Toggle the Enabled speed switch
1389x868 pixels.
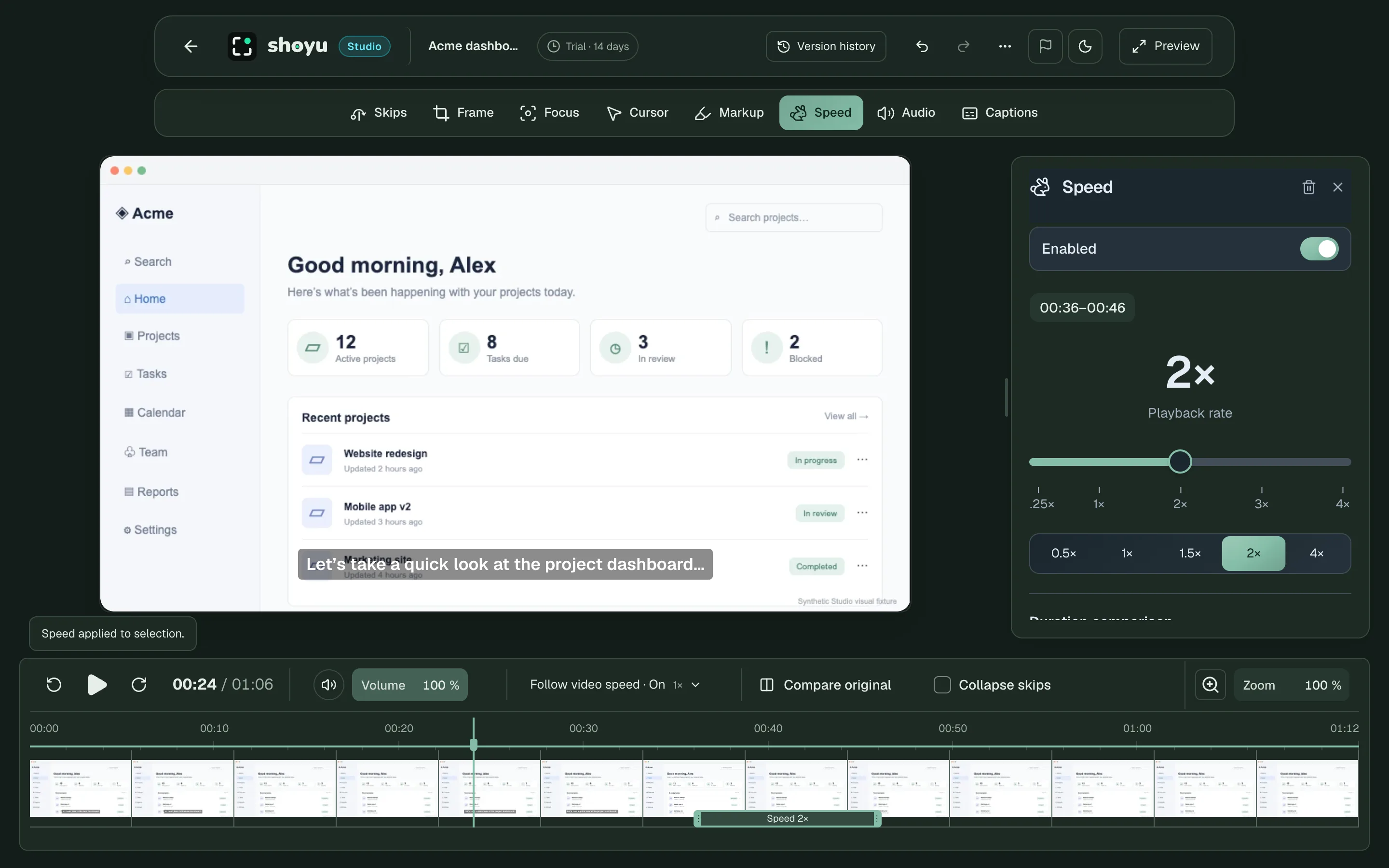(x=1319, y=248)
